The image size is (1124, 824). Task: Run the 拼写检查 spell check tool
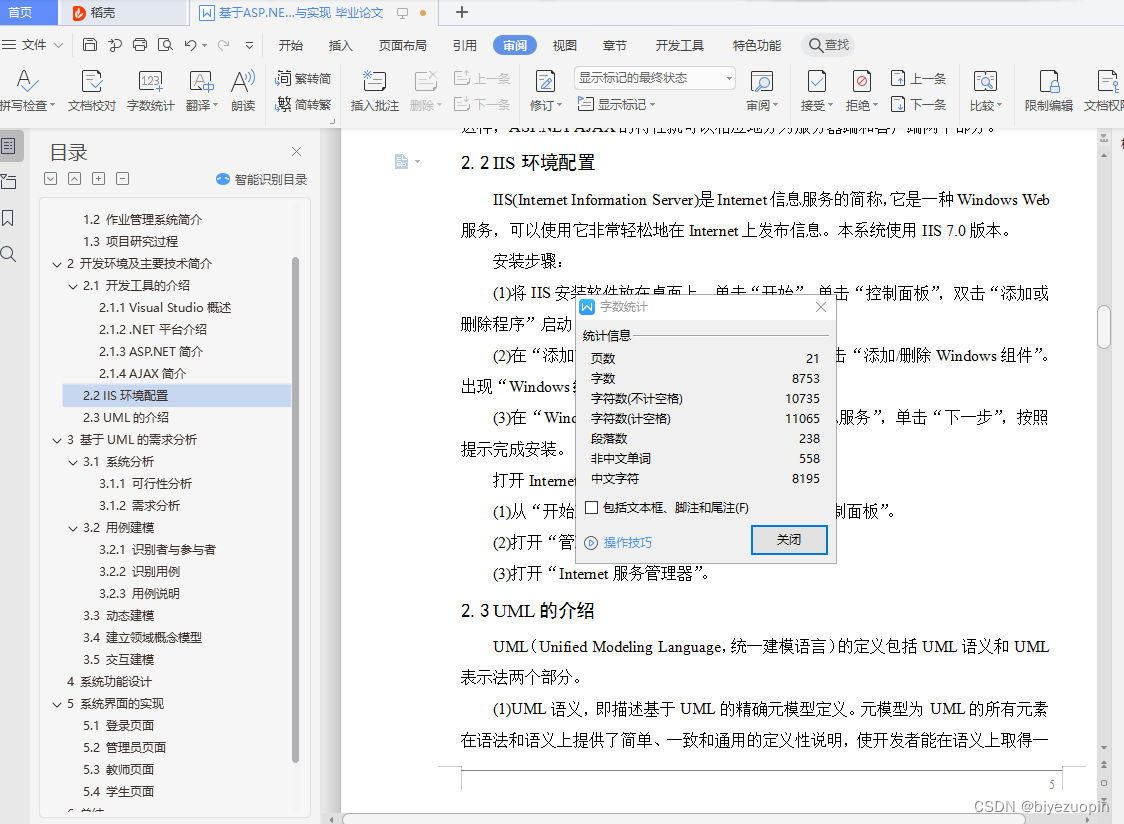click(27, 90)
